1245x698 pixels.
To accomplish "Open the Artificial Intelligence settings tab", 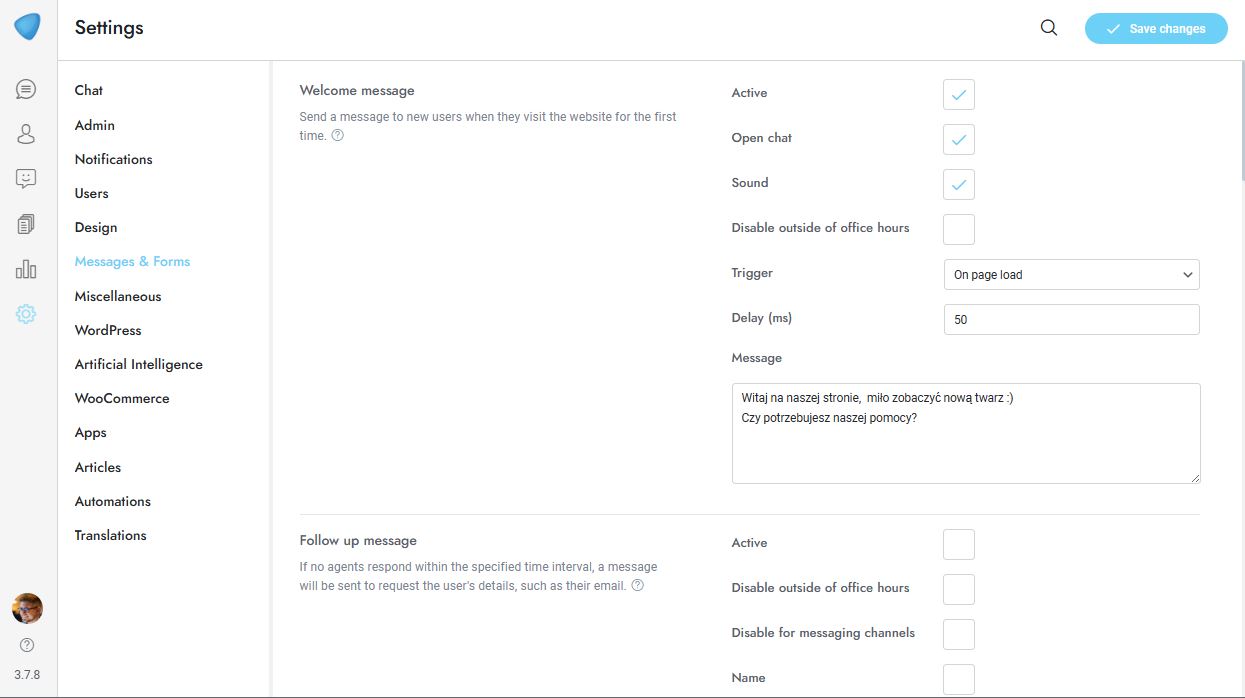I will [138, 364].
